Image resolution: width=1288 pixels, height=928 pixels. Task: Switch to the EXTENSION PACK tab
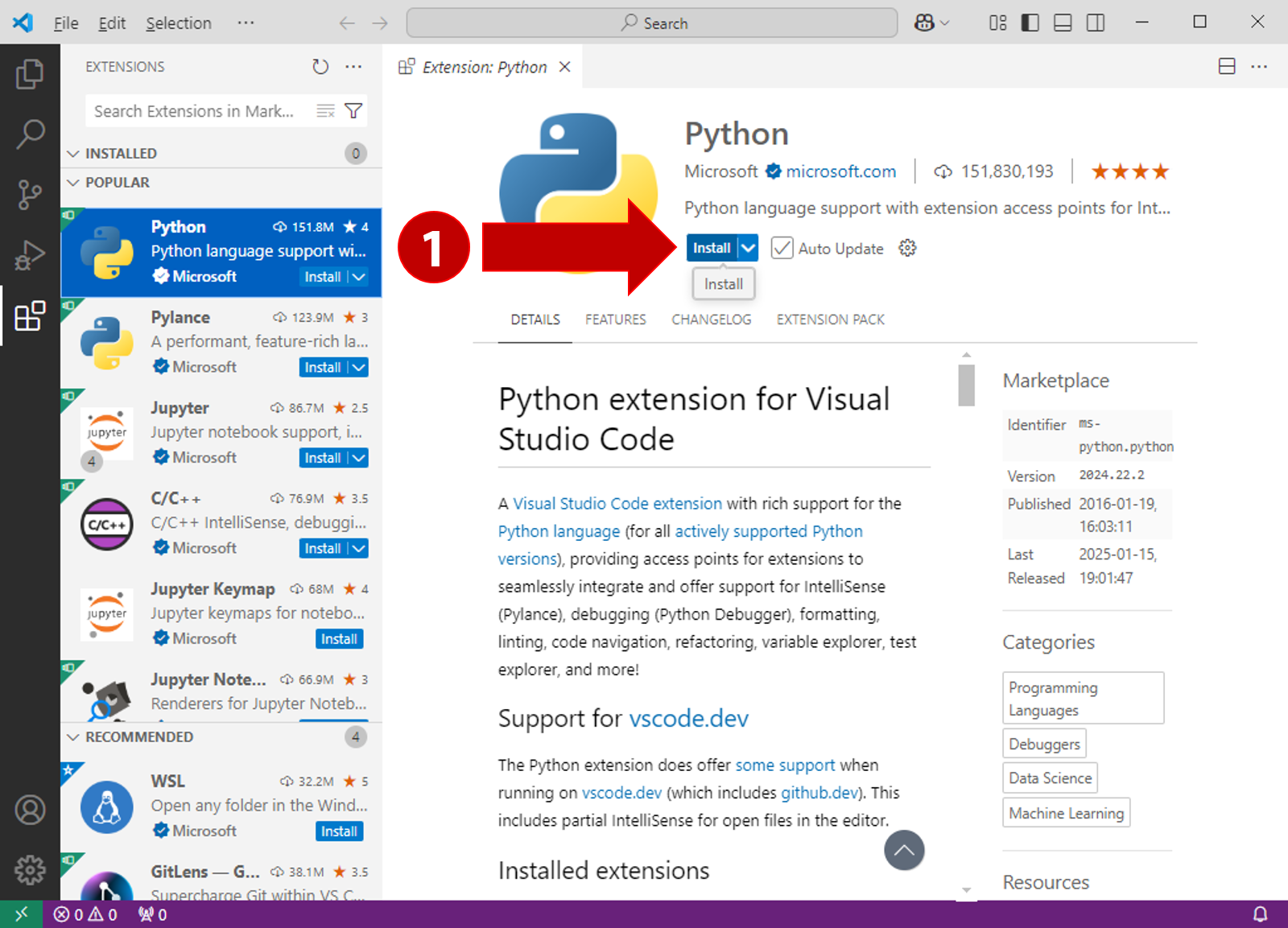coord(831,320)
